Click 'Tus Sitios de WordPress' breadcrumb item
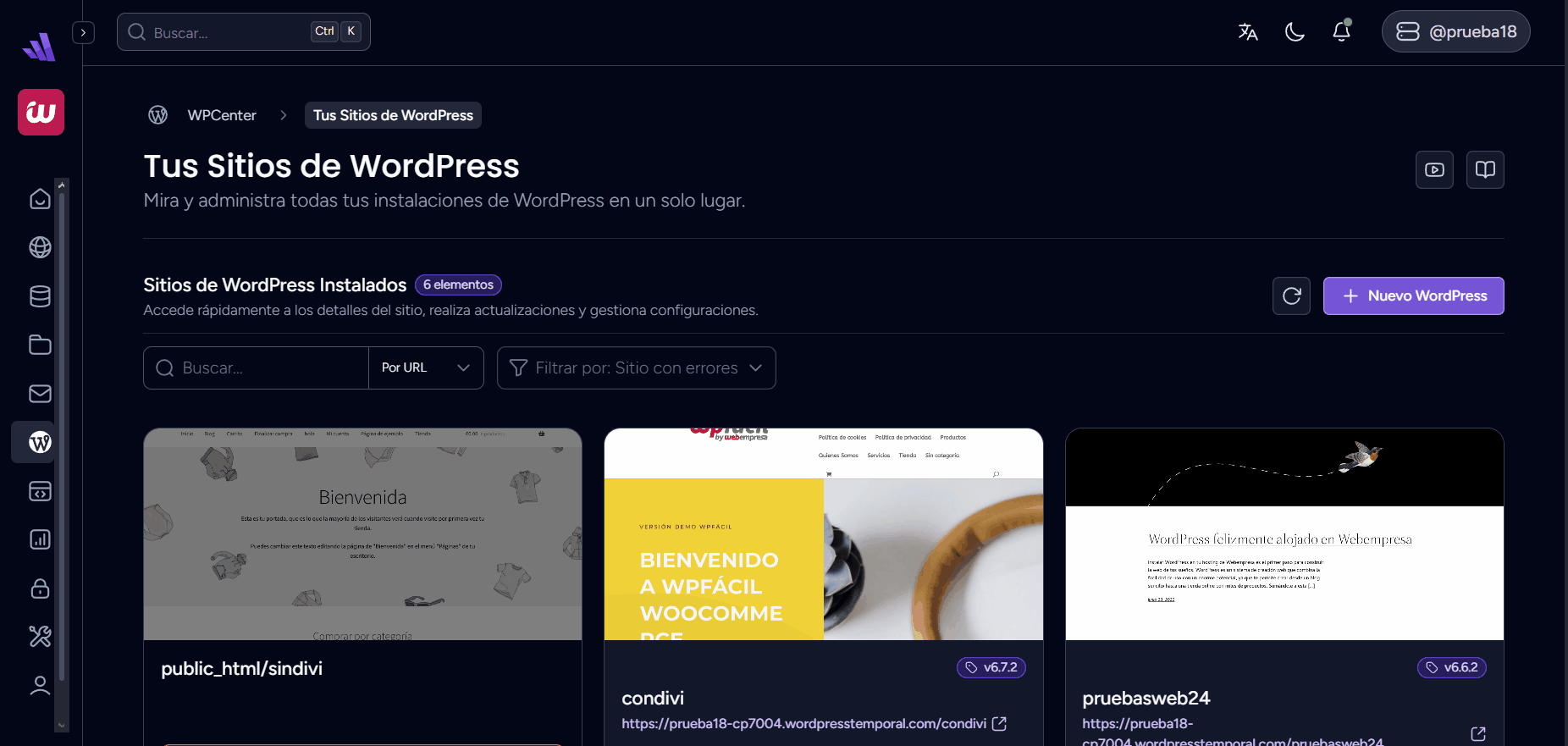Image resolution: width=1568 pixels, height=746 pixels. [393, 115]
